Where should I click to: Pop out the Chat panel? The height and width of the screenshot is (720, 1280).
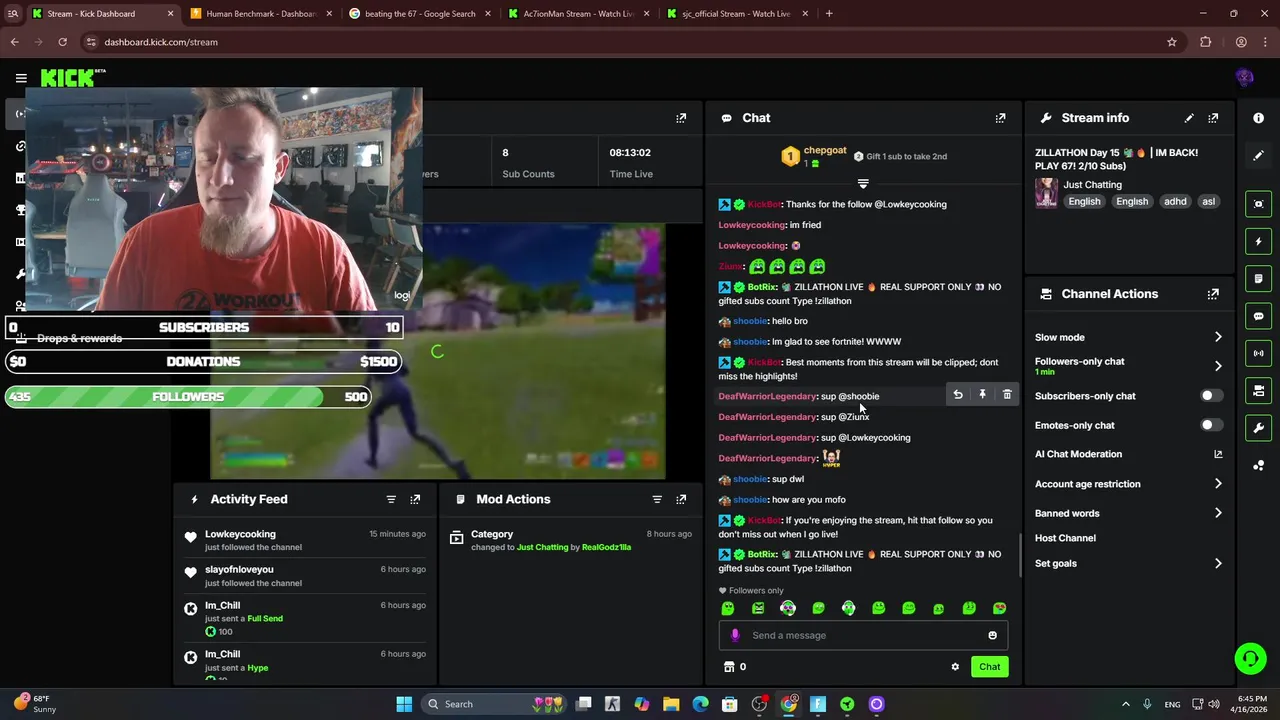pyautogui.click(x=1000, y=118)
